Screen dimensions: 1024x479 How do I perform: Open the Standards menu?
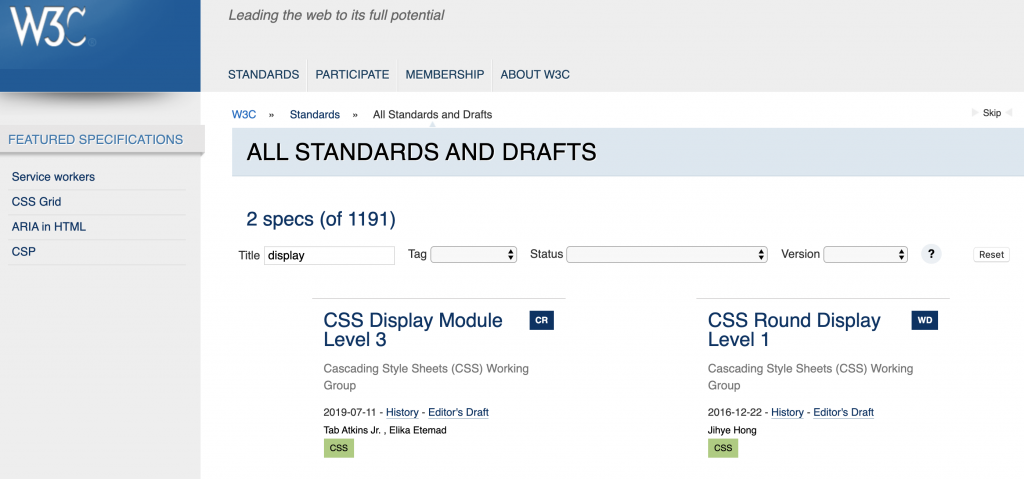point(263,74)
